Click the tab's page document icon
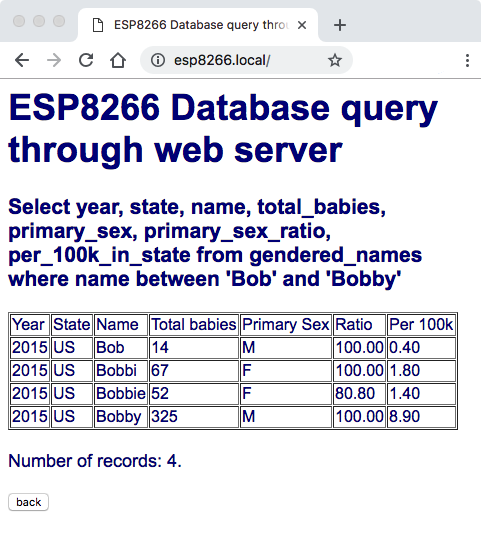This screenshot has height=538, width=481. tap(98, 25)
